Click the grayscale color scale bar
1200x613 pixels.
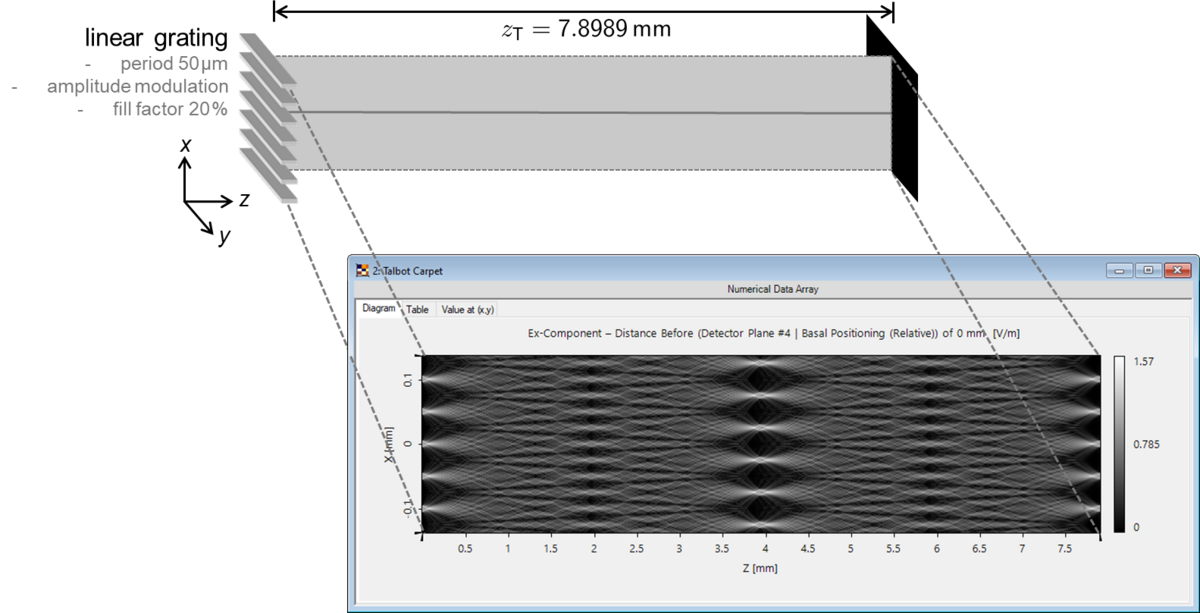point(1120,443)
